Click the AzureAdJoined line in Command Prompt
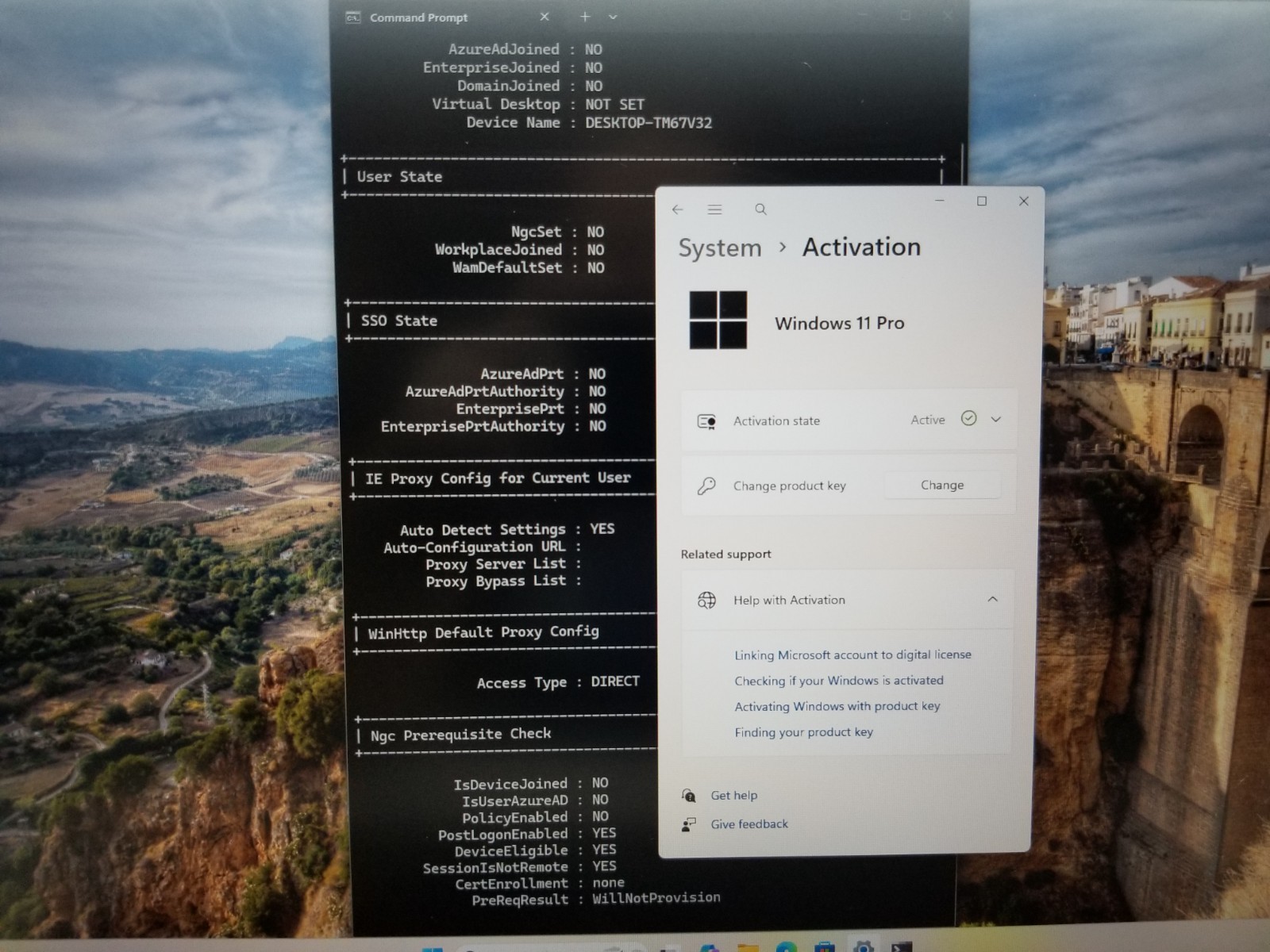The image size is (1270, 952). click(525, 49)
